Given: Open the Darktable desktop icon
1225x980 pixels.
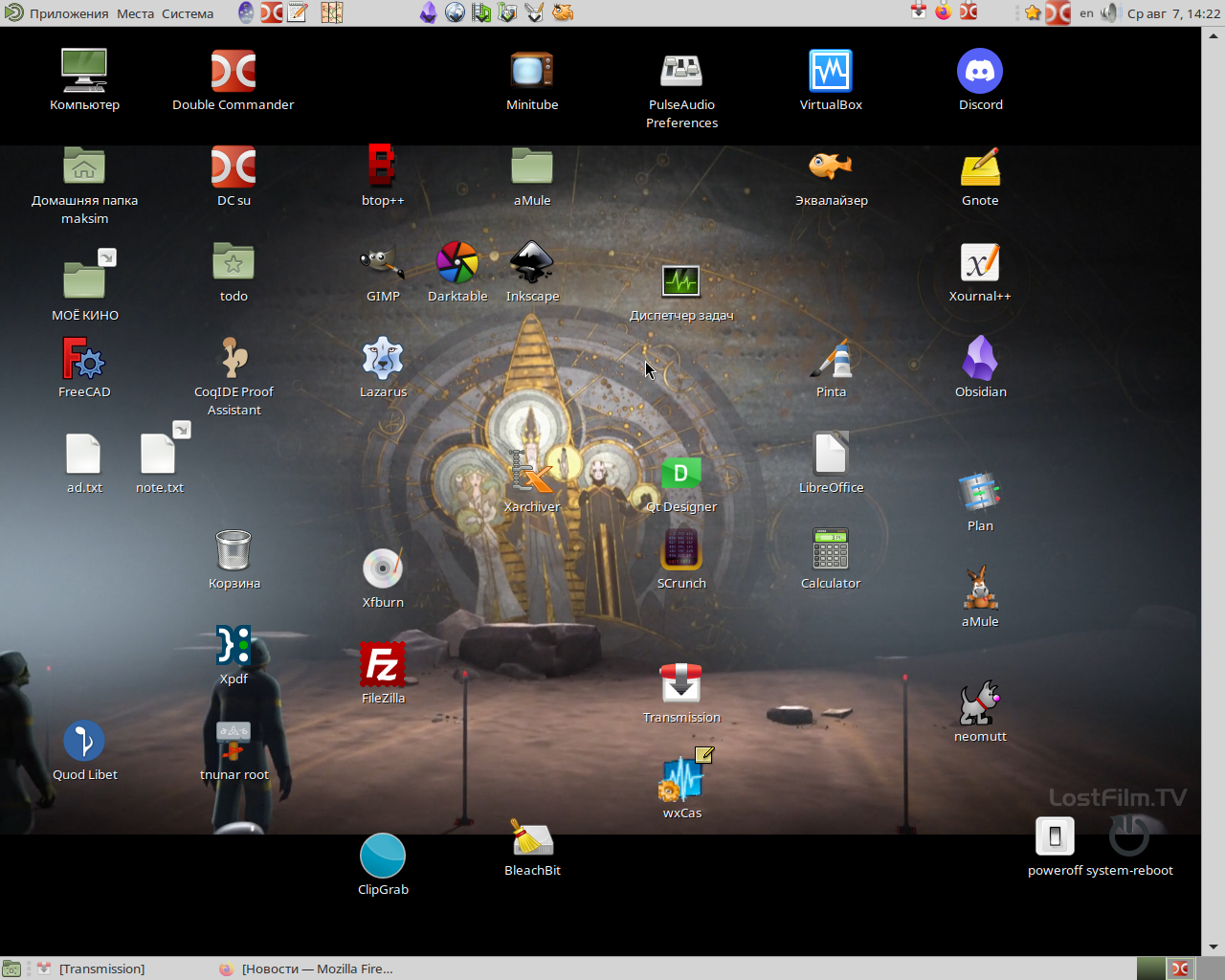Looking at the screenshot, I should (x=457, y=263).
